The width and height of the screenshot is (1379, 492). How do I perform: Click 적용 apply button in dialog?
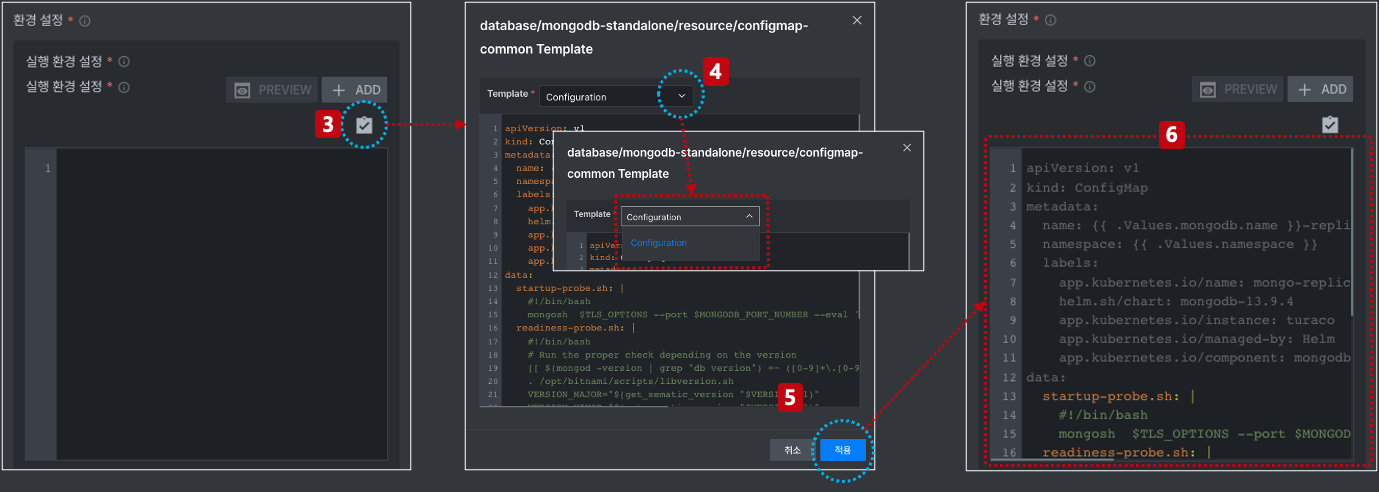[843, 450]
